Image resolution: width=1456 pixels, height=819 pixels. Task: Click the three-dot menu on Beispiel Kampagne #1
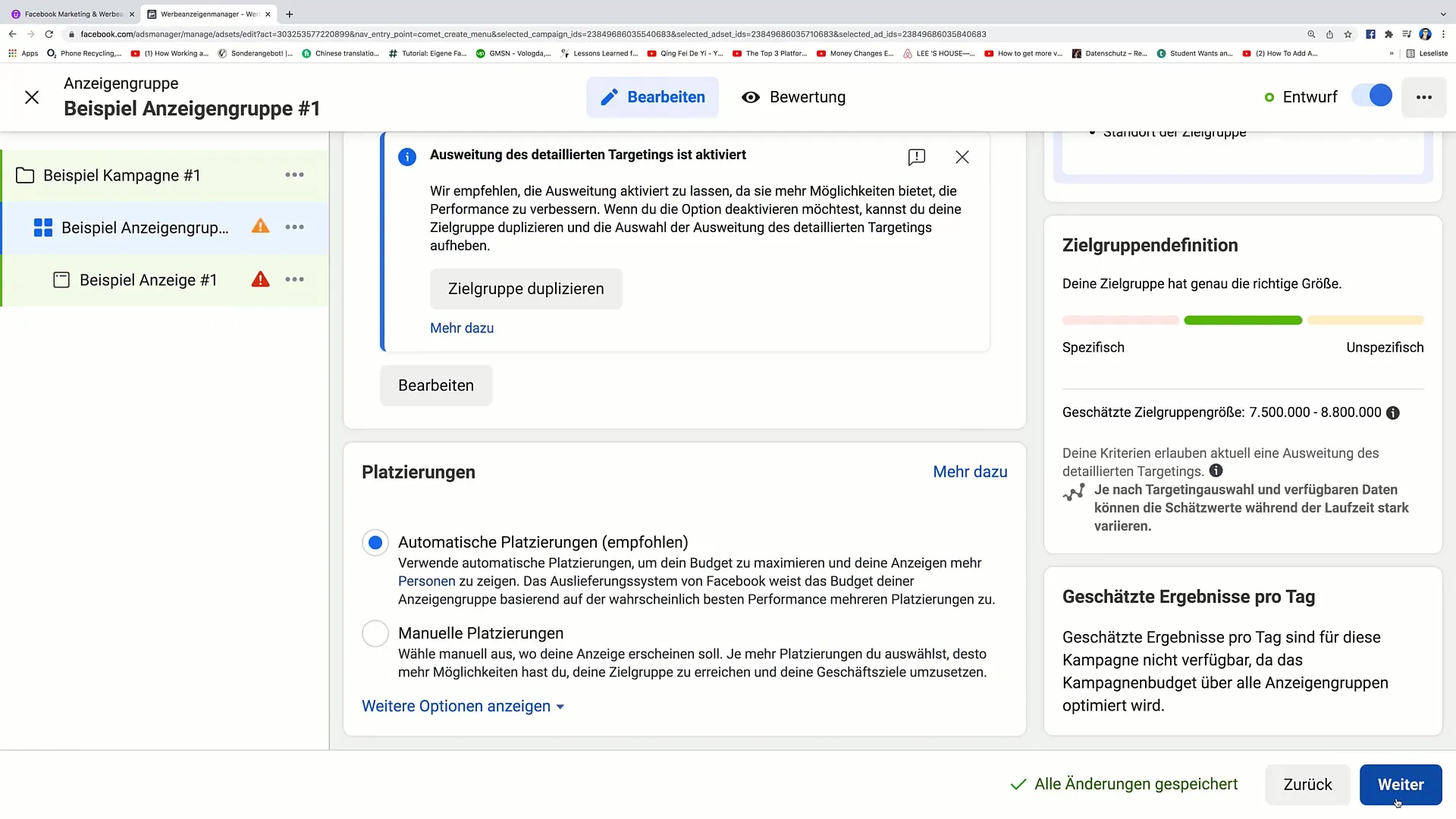tap(294, 174)
